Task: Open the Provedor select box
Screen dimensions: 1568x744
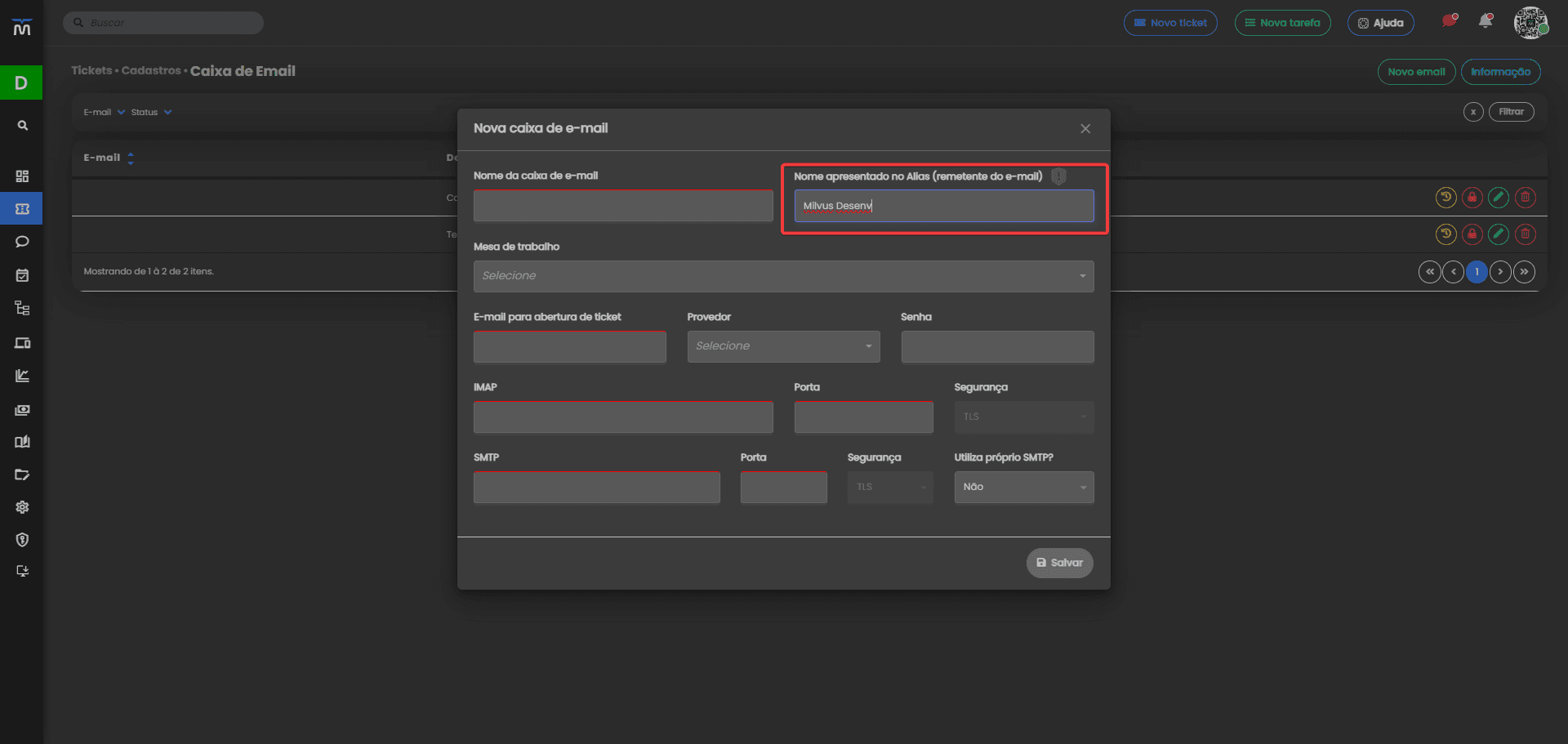Action: point(783,346)
